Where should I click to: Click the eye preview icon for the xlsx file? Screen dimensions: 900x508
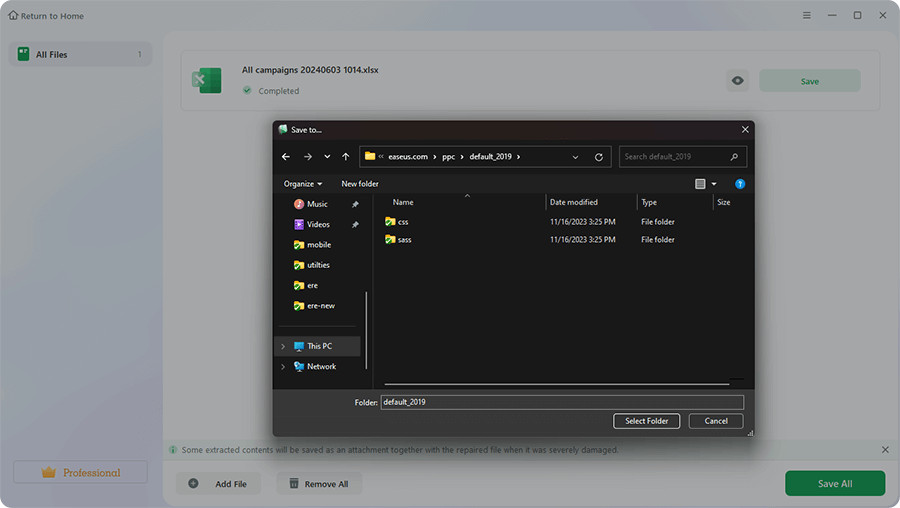[x=737, y=81]
